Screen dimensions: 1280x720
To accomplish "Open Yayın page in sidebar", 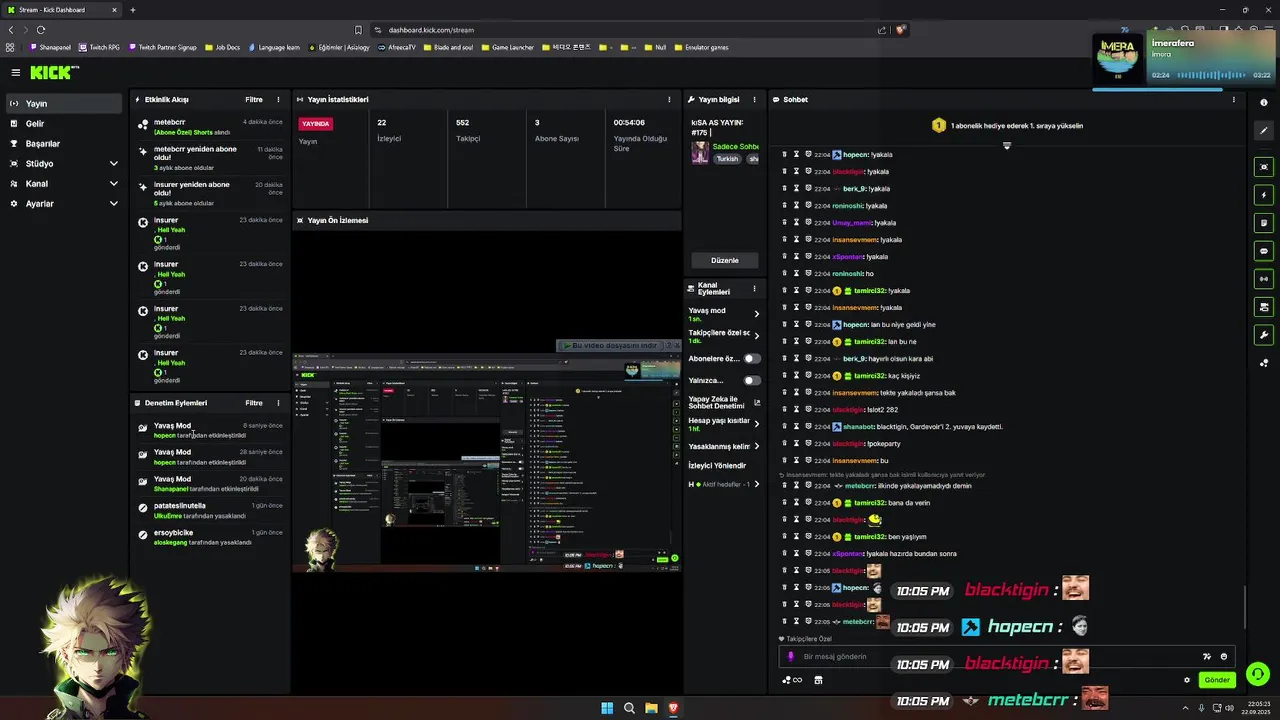I will (x=64, y=103).
